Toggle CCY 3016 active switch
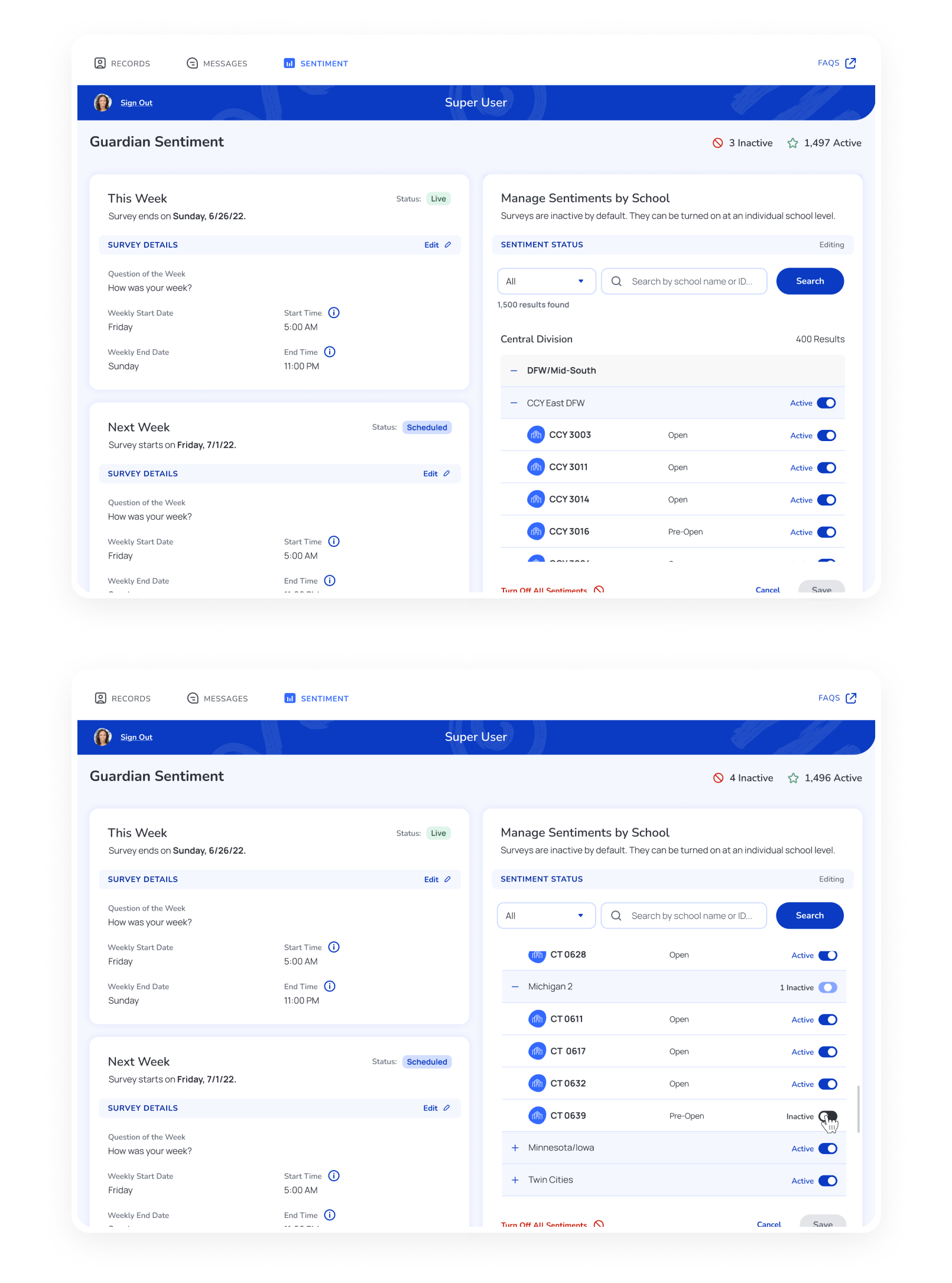 point(827,532)
